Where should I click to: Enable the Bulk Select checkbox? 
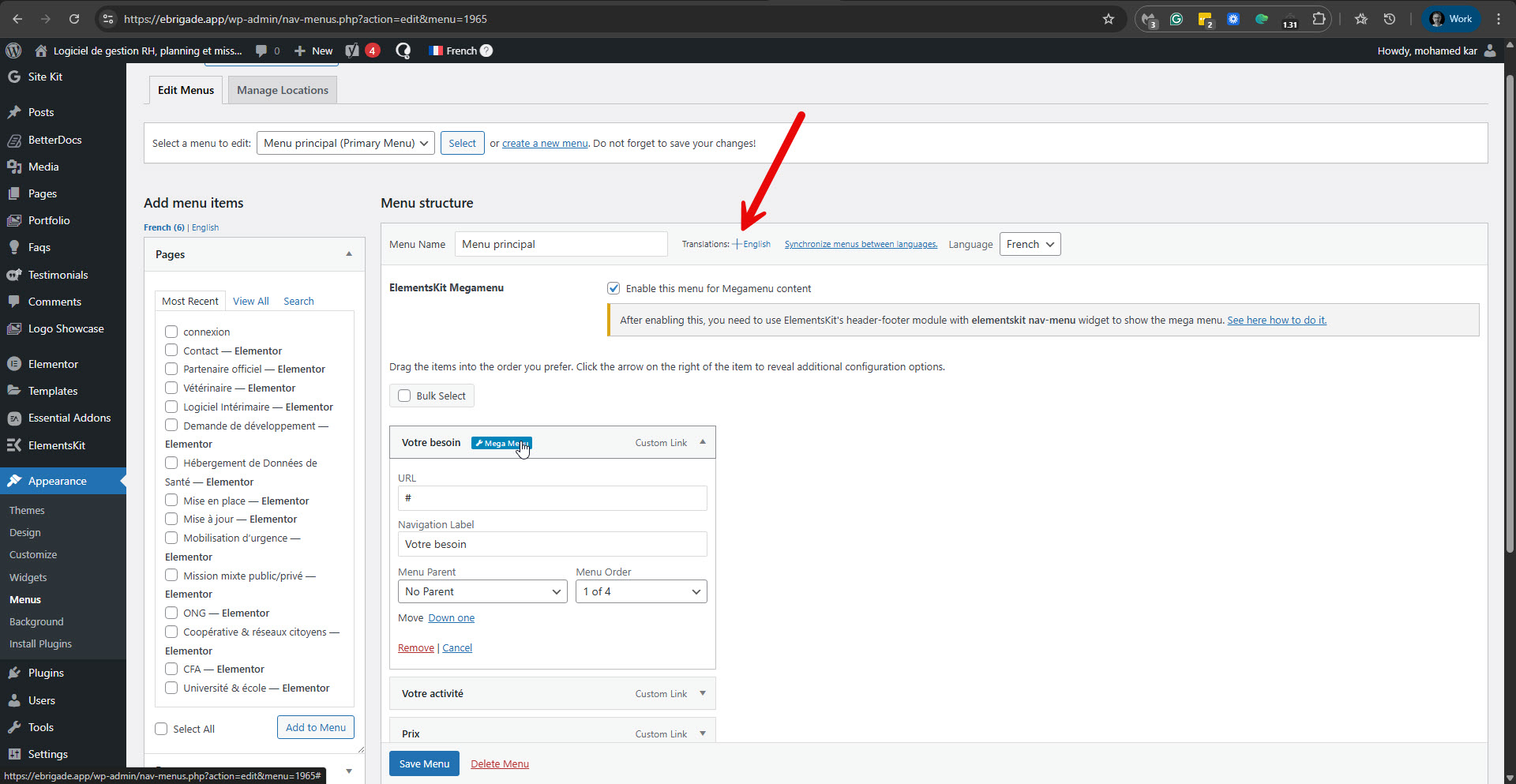click(404, 396)
